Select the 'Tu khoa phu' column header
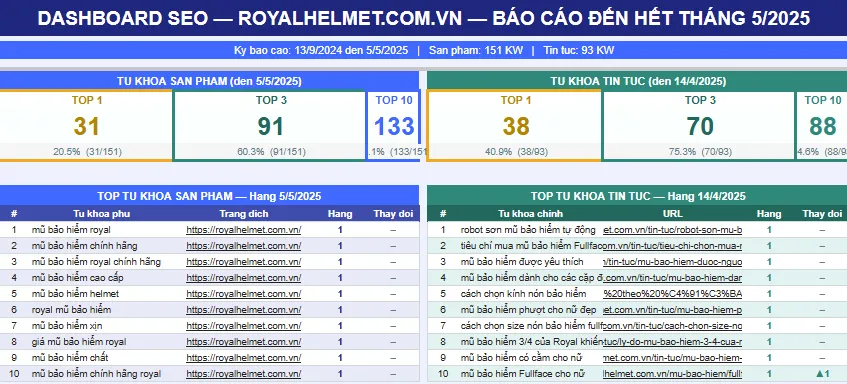Screen dimensions: 847x384 [102, 213]
